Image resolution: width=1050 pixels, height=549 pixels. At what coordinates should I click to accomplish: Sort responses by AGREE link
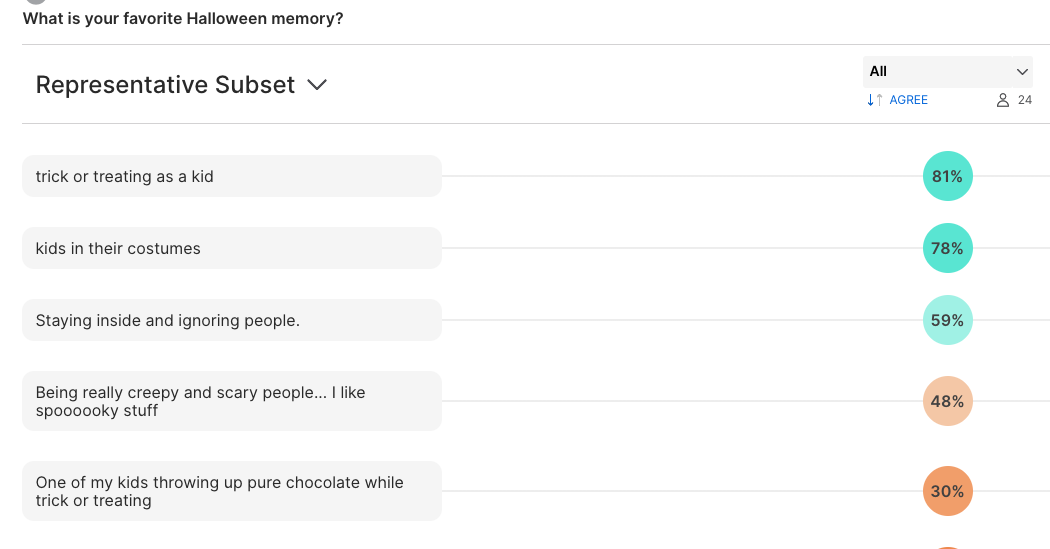pyautogui.click(x=908, y=100)
